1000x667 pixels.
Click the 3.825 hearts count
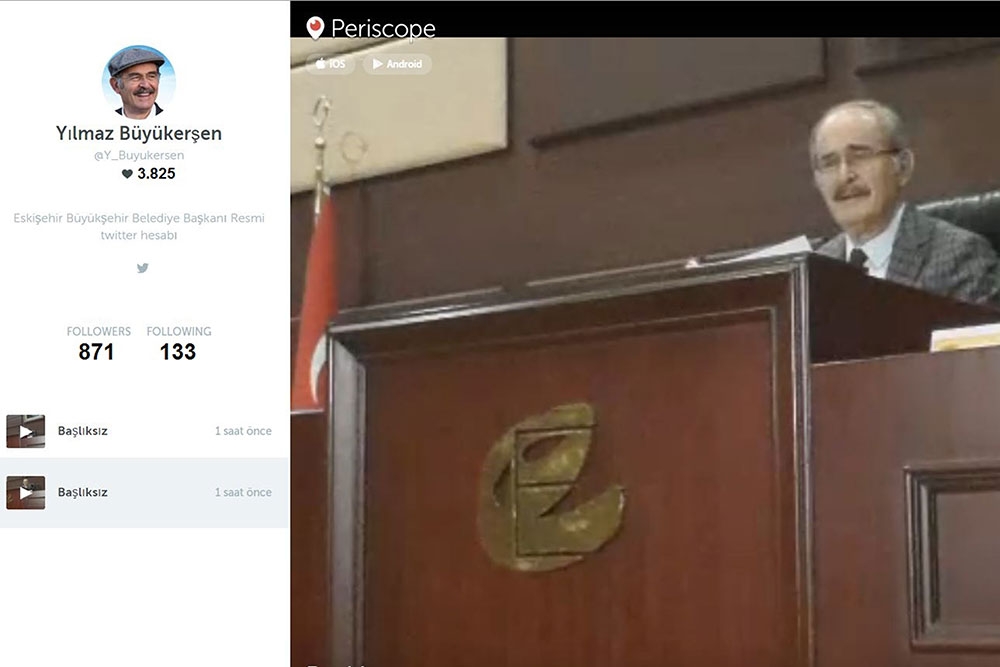(156, 173)
